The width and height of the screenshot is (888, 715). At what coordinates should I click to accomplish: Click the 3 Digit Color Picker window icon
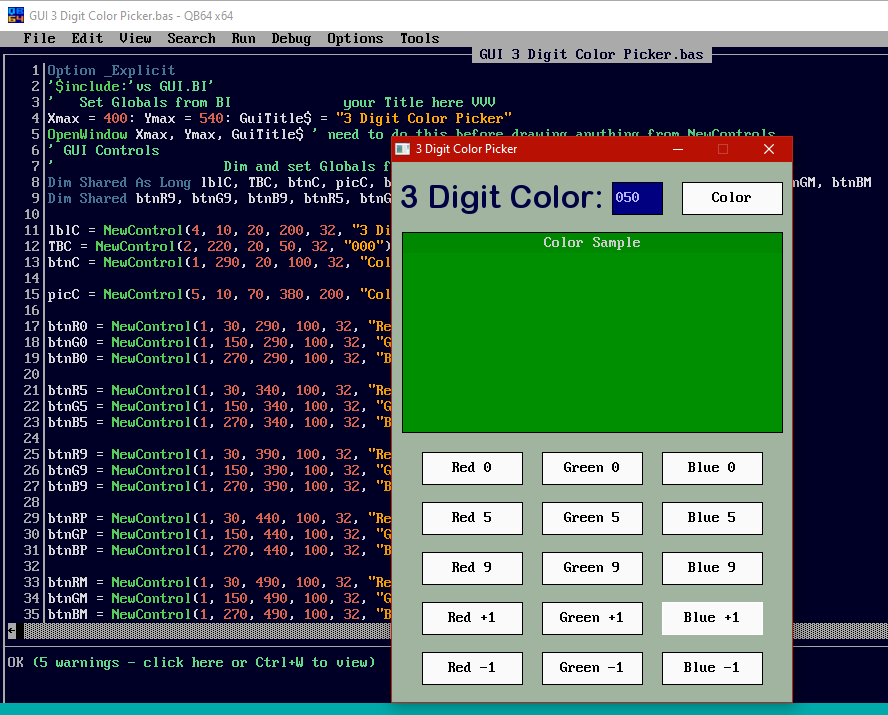point(403,149)
